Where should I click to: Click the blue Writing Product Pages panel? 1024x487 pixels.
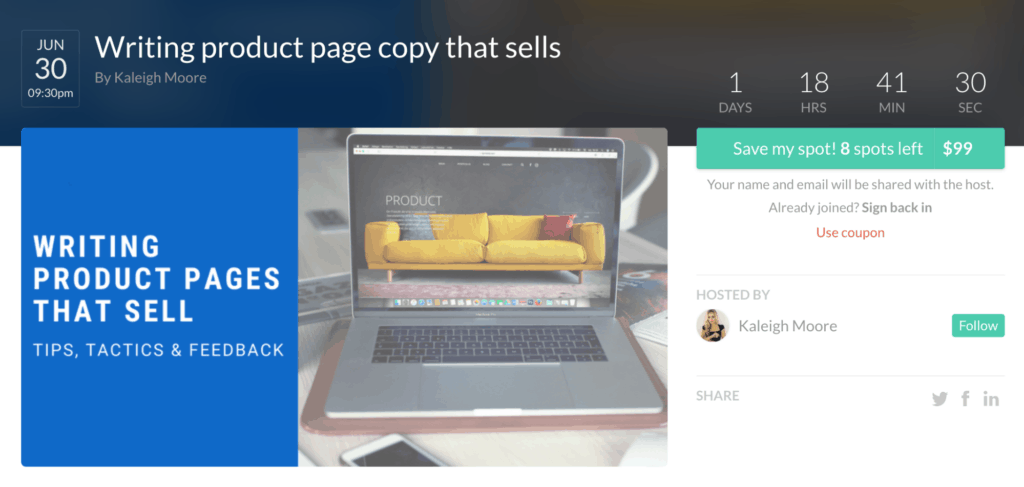click(x=159, y=297)
